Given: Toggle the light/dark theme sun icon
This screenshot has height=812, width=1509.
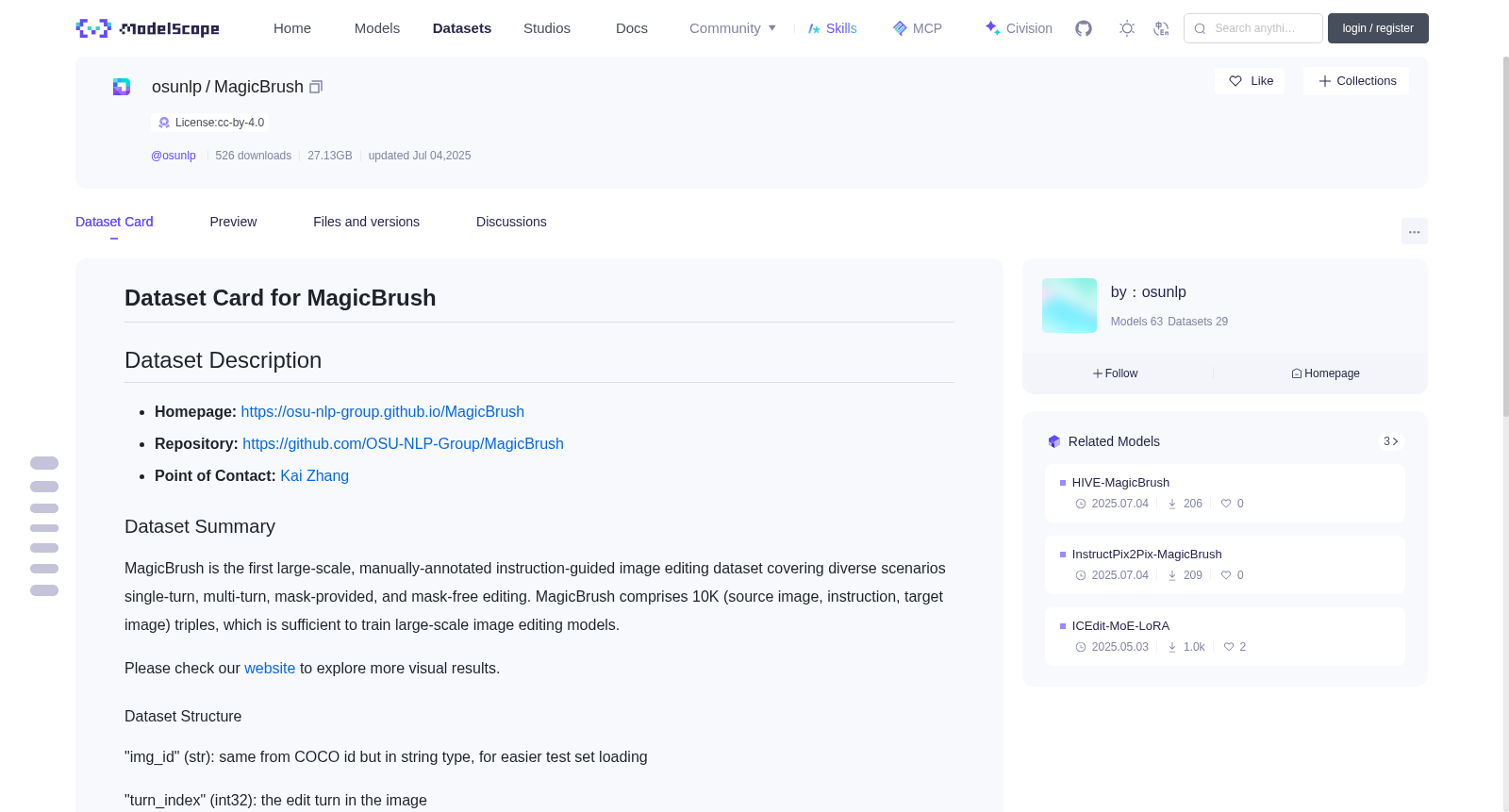Looking at the screenshot, I should (x=1127, y=28).
